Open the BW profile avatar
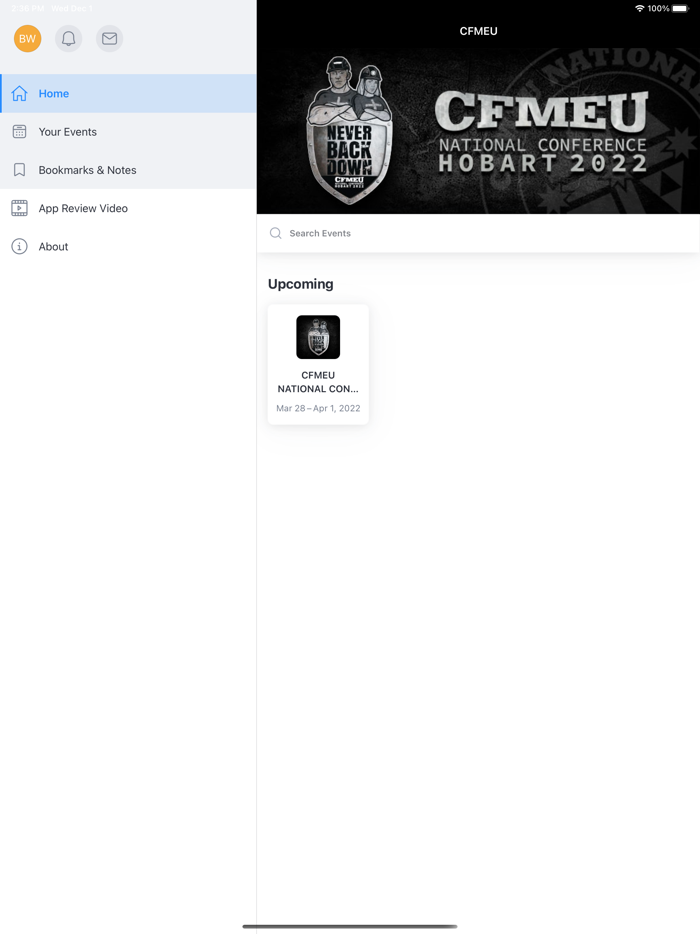Screen dimensions: 700x934 click(27, 39)
